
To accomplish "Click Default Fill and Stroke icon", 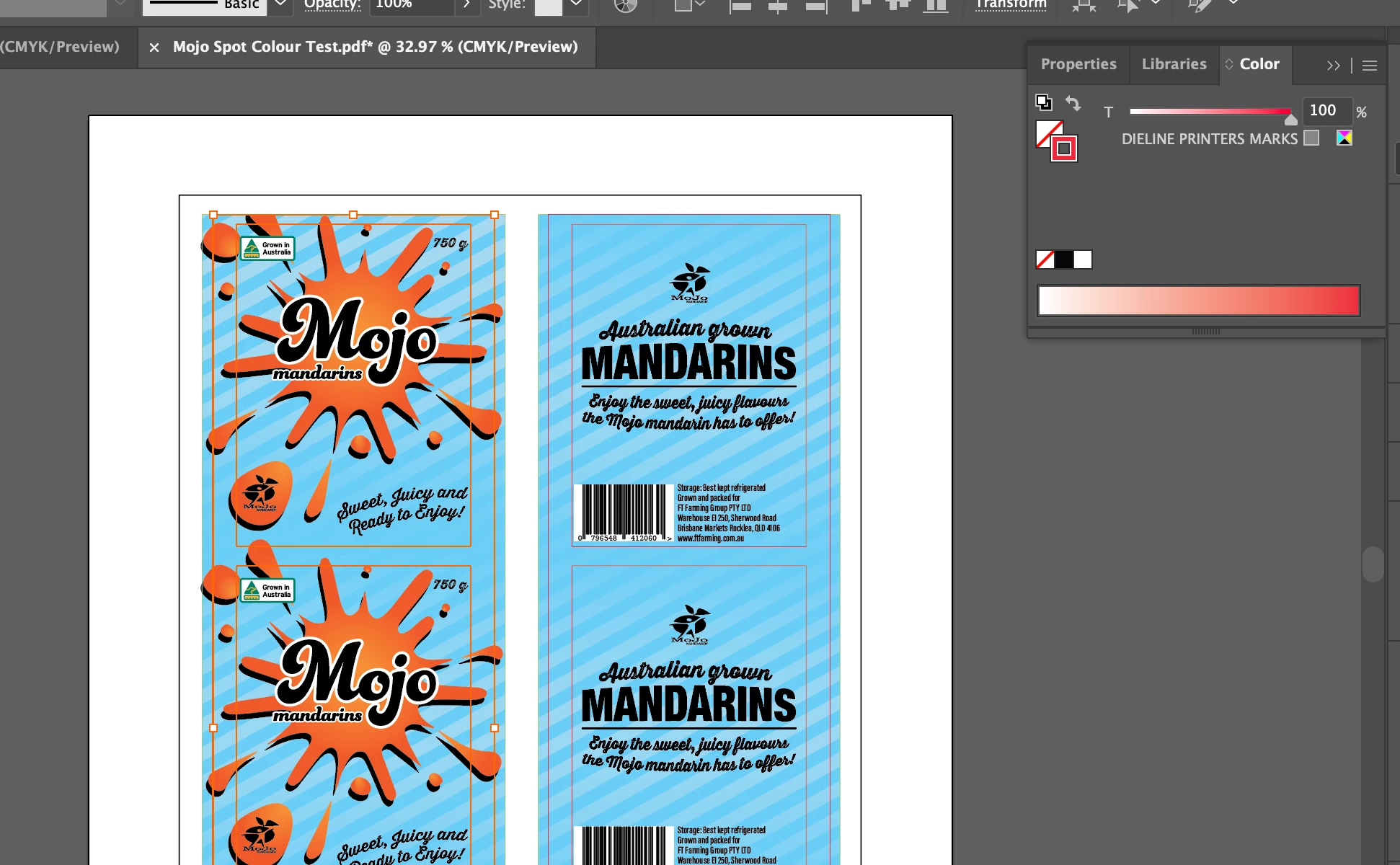I will pos(1043,102).
